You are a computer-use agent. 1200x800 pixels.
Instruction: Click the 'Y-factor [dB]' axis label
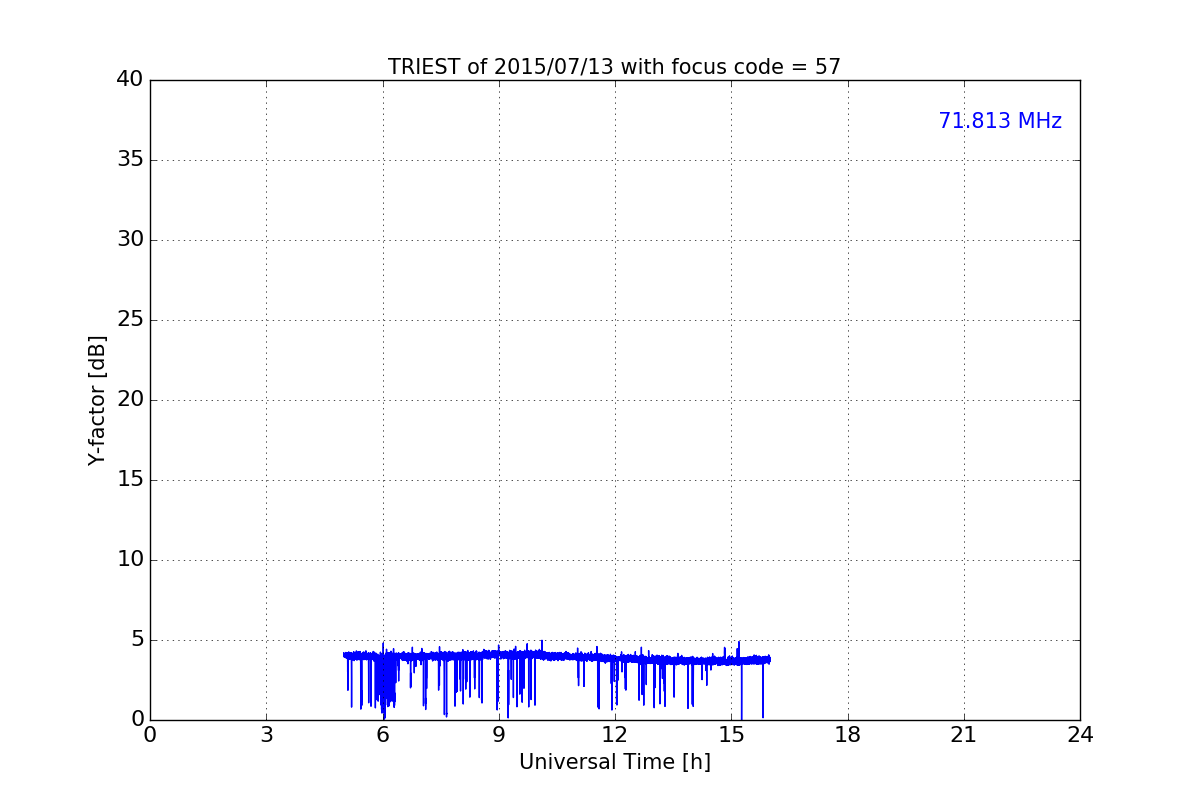(97, 400)
